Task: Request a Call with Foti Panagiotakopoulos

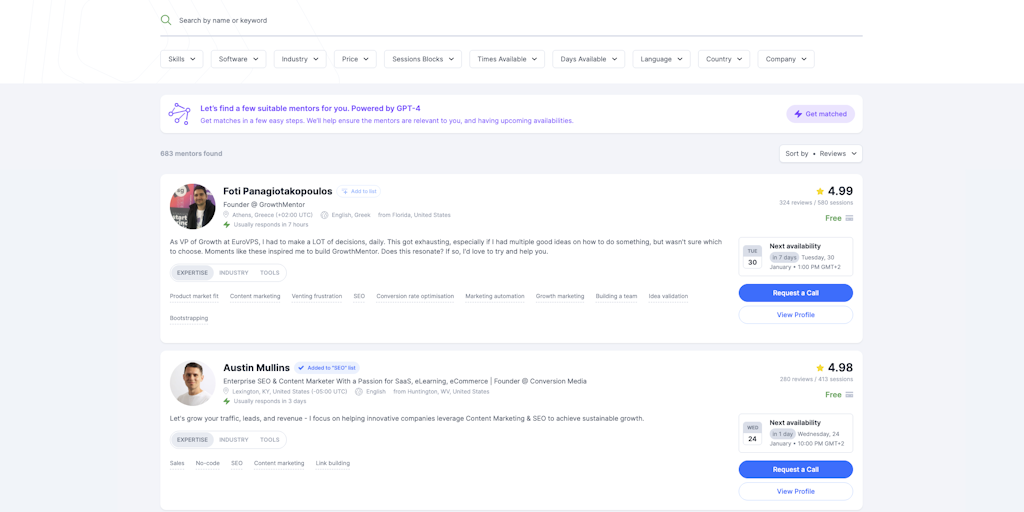Action: pos(795,293)
